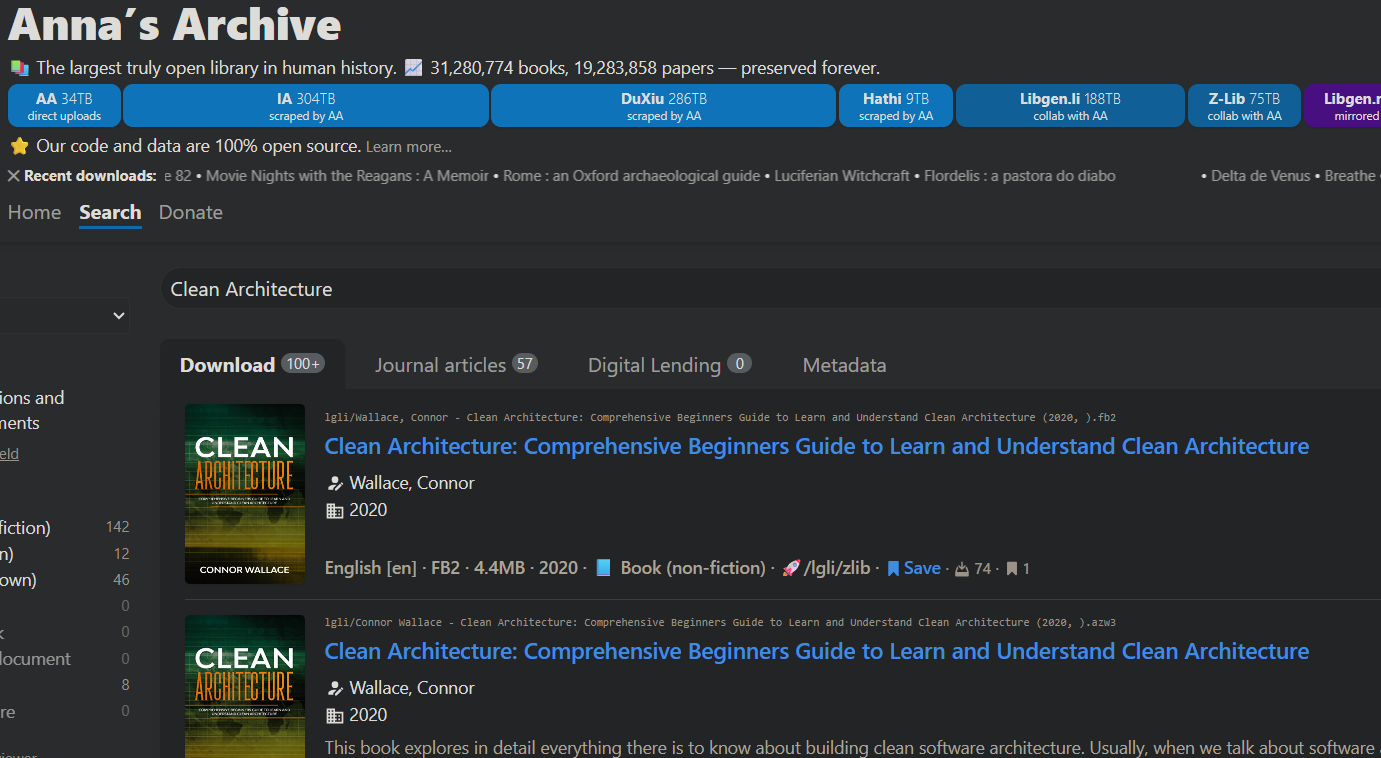Click the blue book icon before Book (non-fiction)
The image size is (1381, 758).
603,568
